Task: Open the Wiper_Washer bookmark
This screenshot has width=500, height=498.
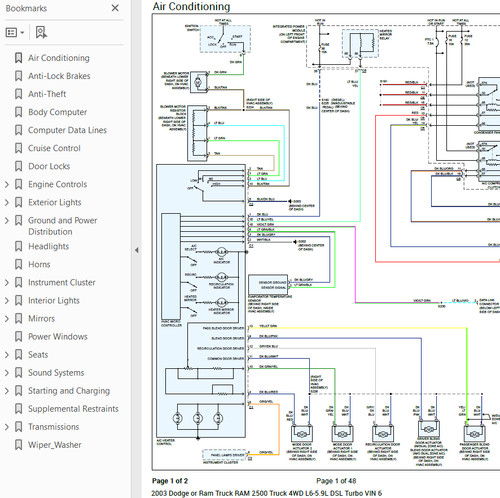Action: point(55,445)
